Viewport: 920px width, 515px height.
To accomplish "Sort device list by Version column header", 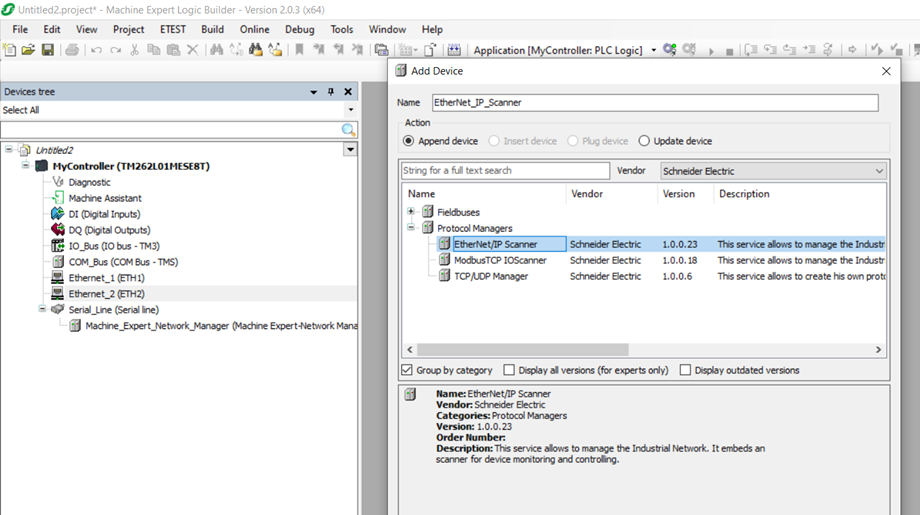I will (685, 194).
